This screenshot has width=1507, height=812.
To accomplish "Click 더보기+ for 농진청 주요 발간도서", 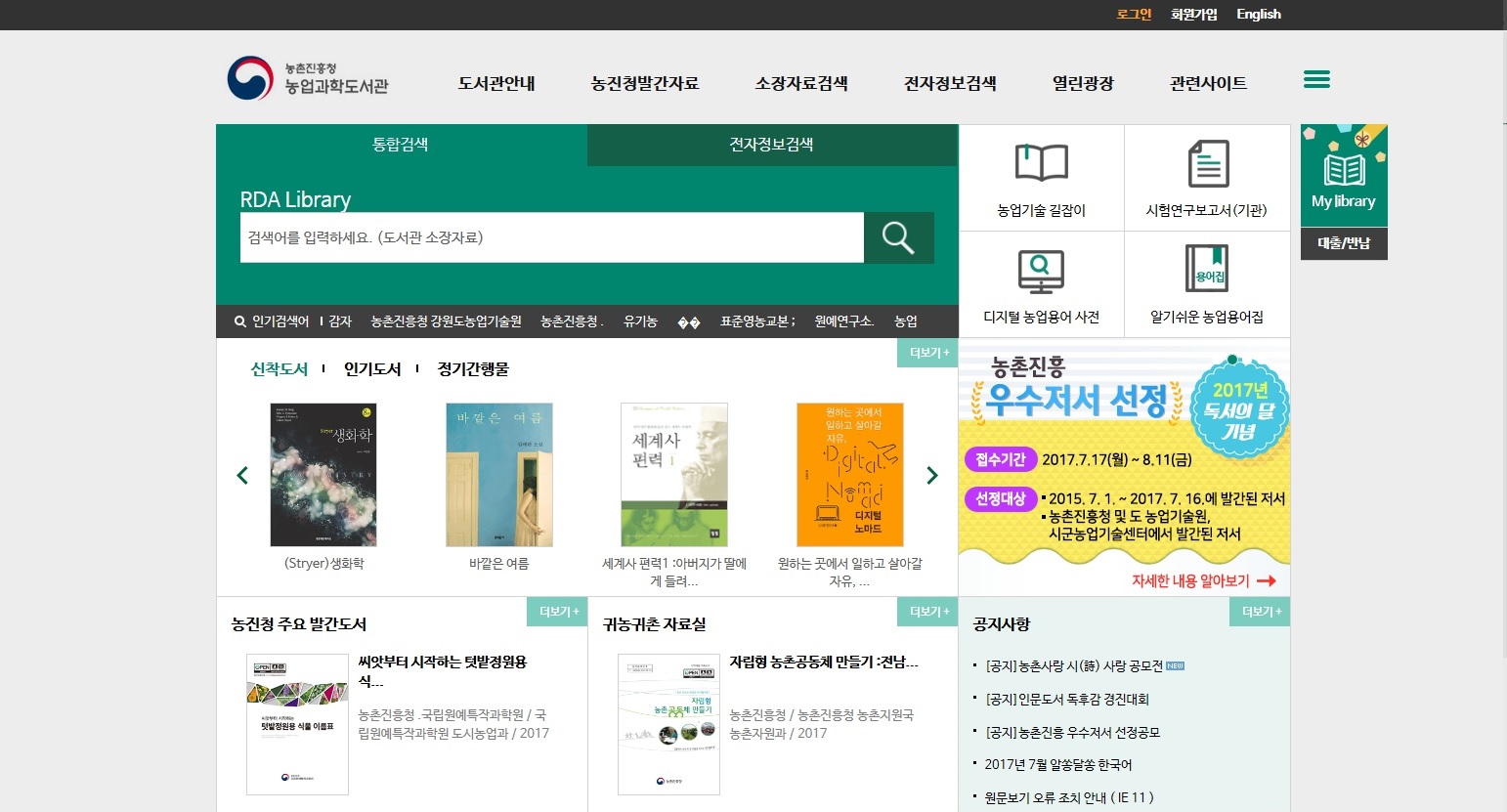I will [558, 612].
